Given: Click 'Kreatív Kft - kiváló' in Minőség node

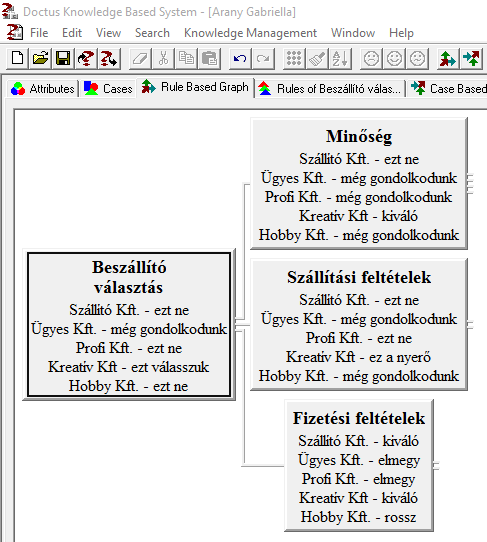Looking at the screenshot, I should (x=358, y=216).
